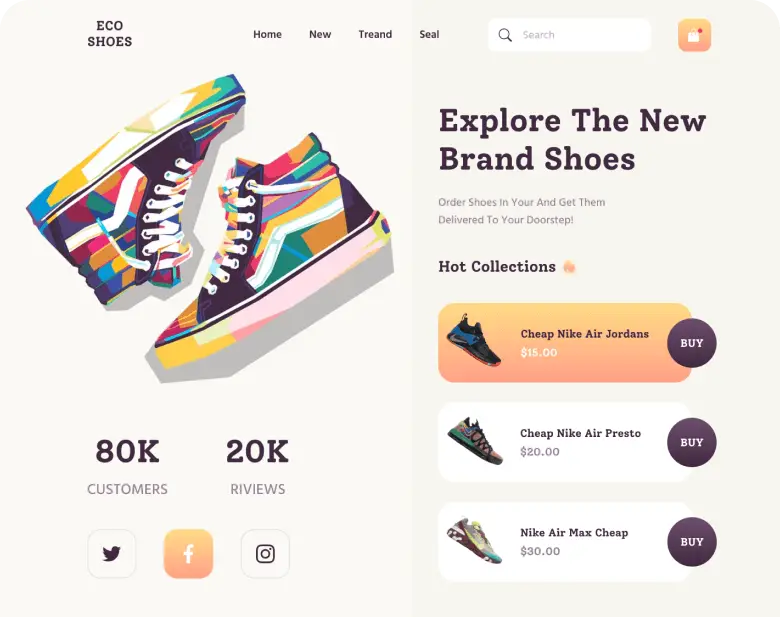Click the fire icon beside Hot Collections
The width and height of the screenshot is (780, 617).
[569, 267]
